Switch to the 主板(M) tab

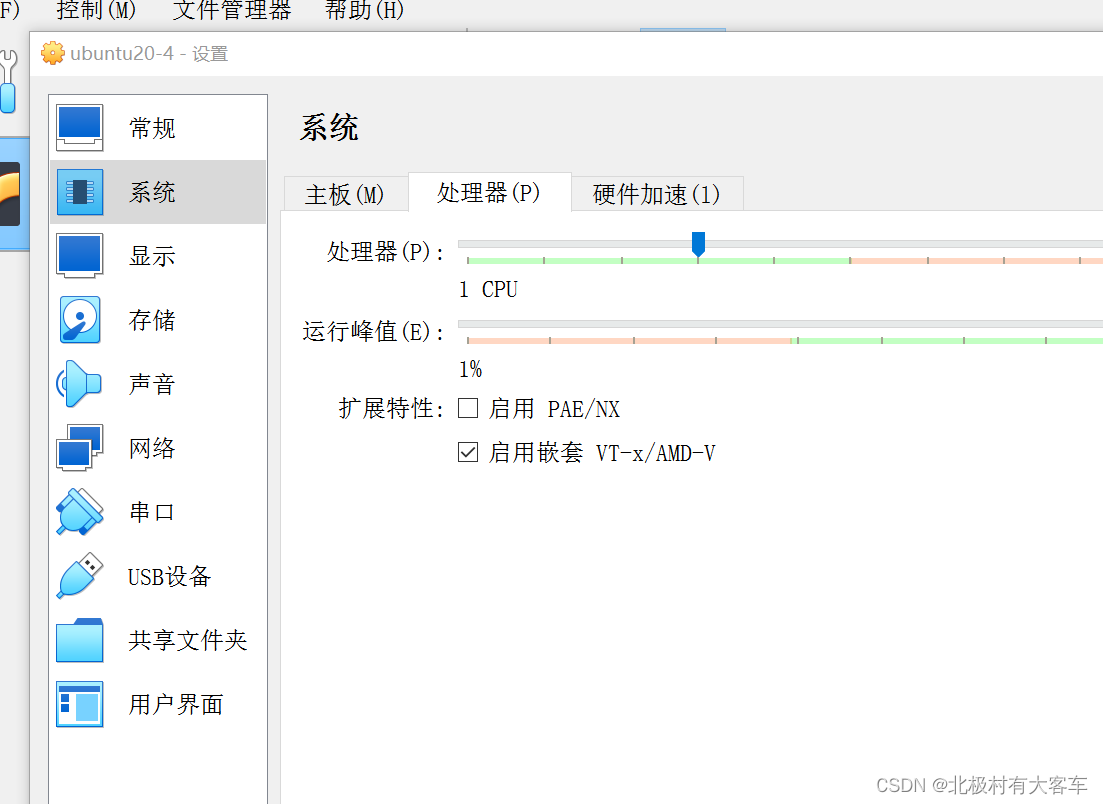coord(346,195)
